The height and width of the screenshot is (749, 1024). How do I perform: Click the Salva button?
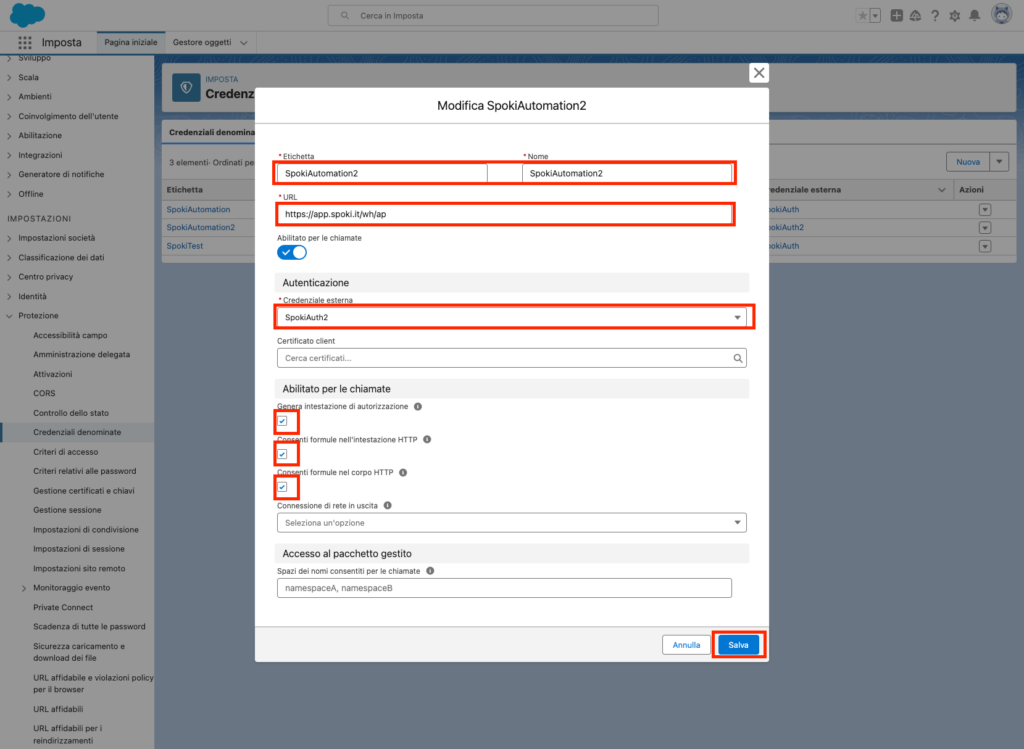tap(738, 645)
